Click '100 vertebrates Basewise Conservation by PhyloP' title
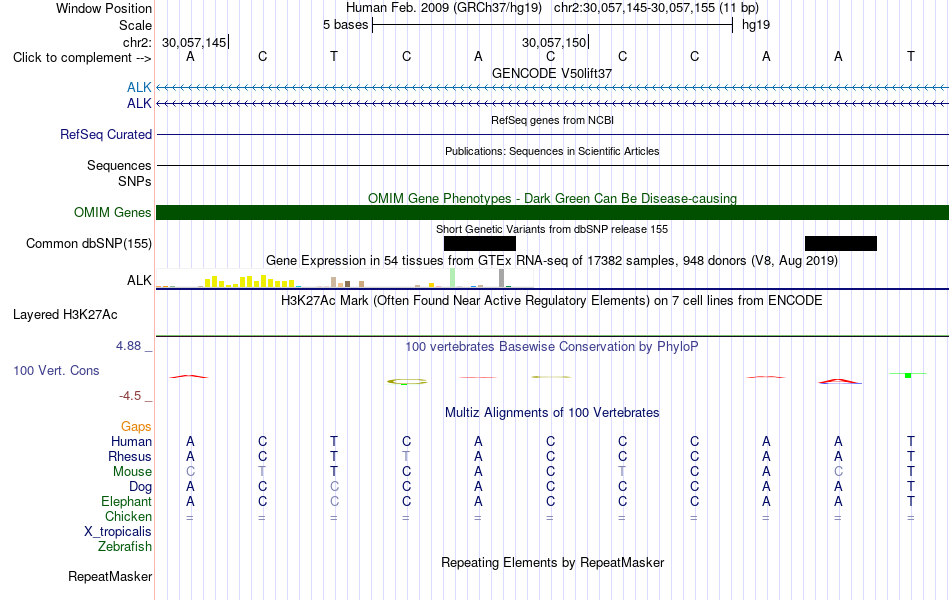950x600 pixels. (552, 347)
